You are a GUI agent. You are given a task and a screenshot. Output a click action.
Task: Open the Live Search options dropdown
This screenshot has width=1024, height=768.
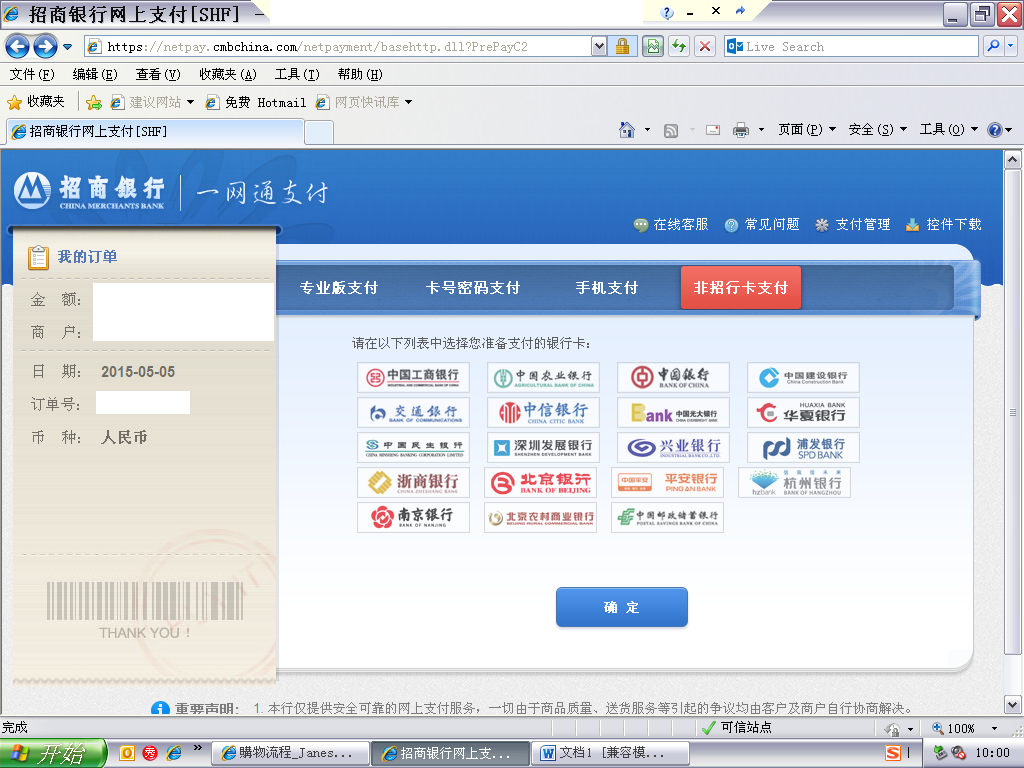(x=1011, y=46)
